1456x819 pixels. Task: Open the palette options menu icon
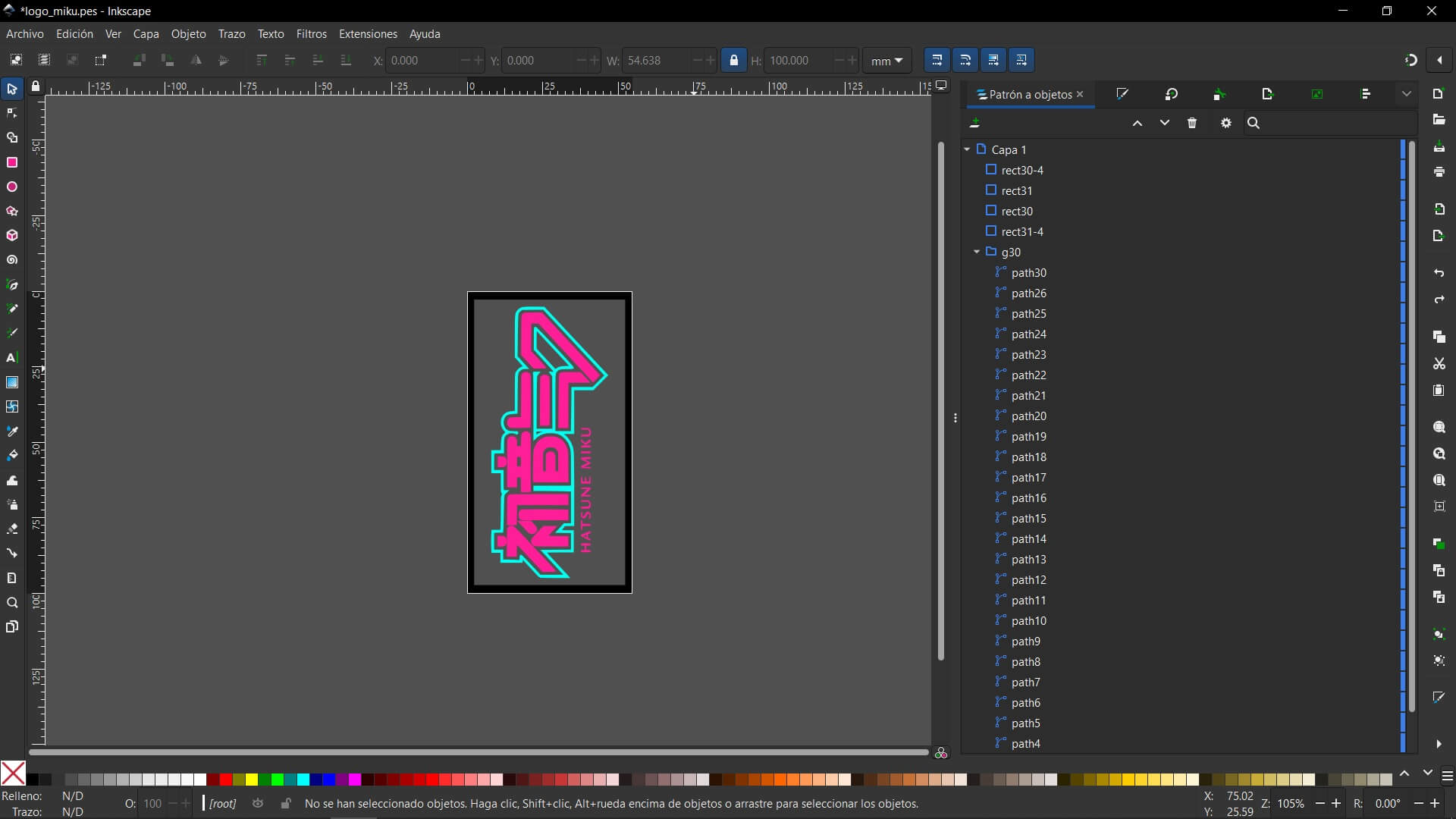click(1447, 776)
